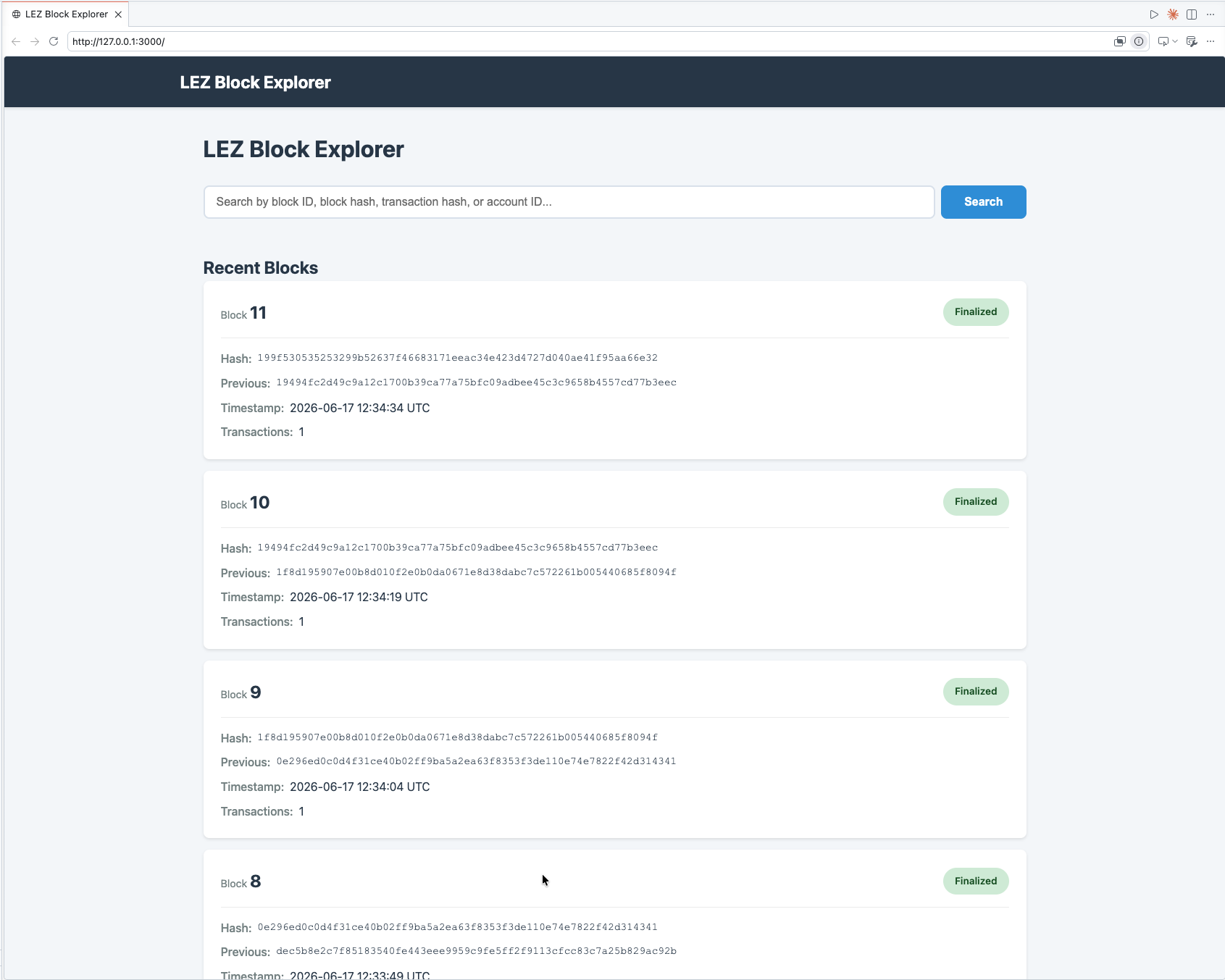Open the browser developer tools wrench icon
Image resolution: width=1225 pixels, height=980 pixels.
click(1192, 41)
